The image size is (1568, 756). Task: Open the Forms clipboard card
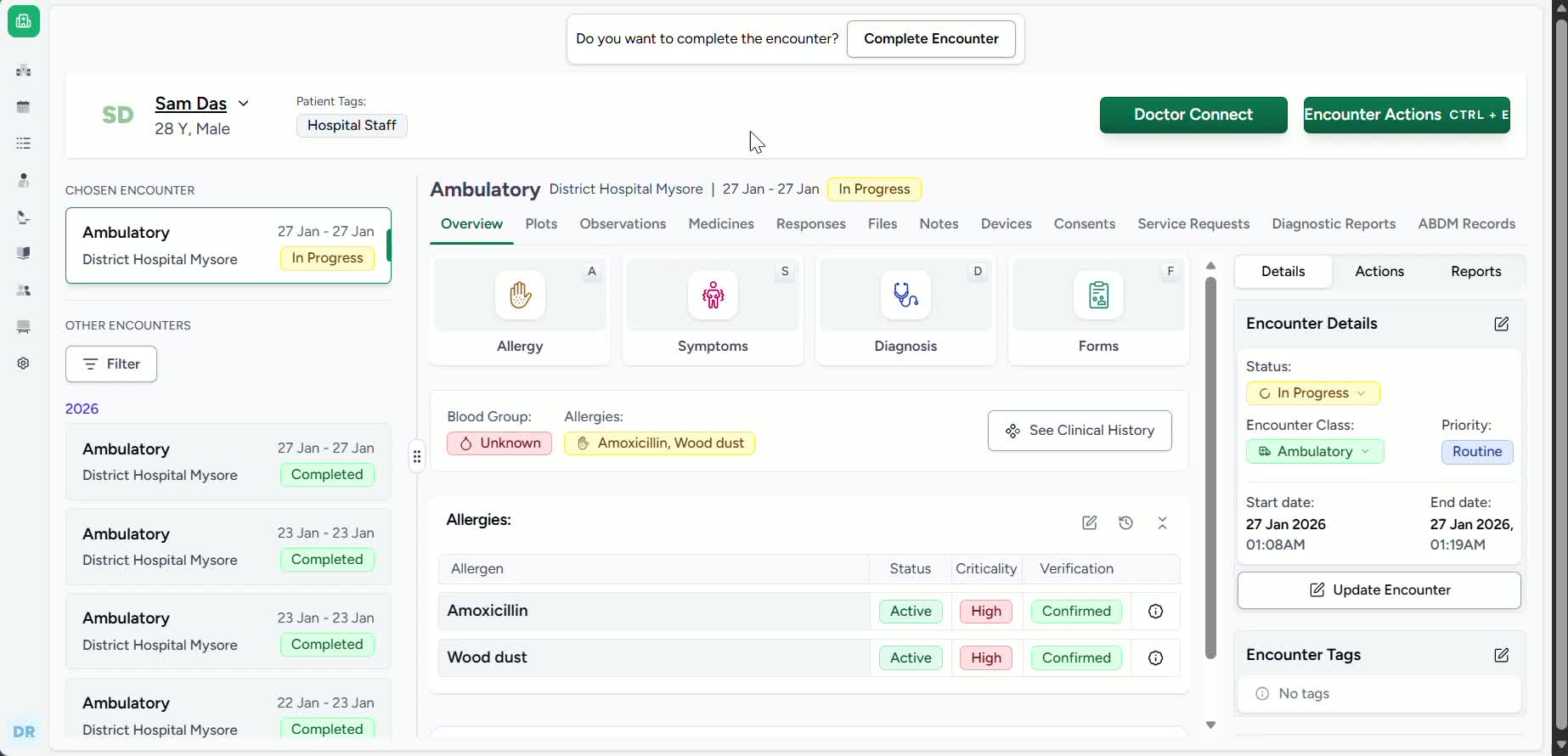(x=1098, y=311)
